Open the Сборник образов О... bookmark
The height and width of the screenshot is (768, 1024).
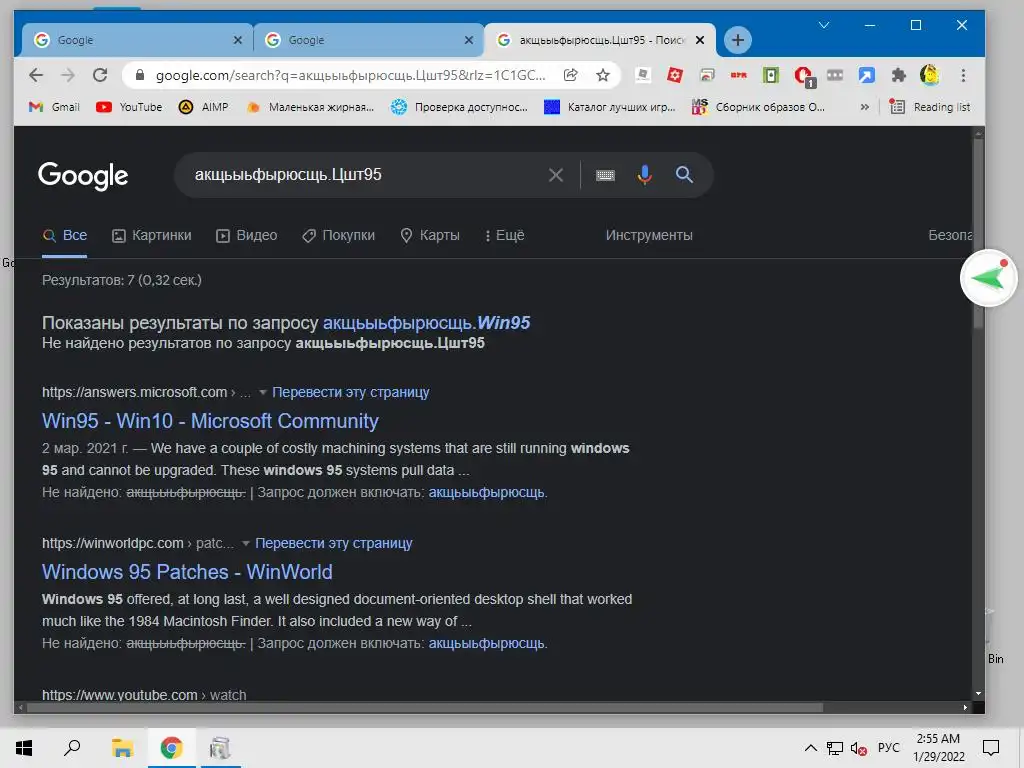click(x=759, y=107)
